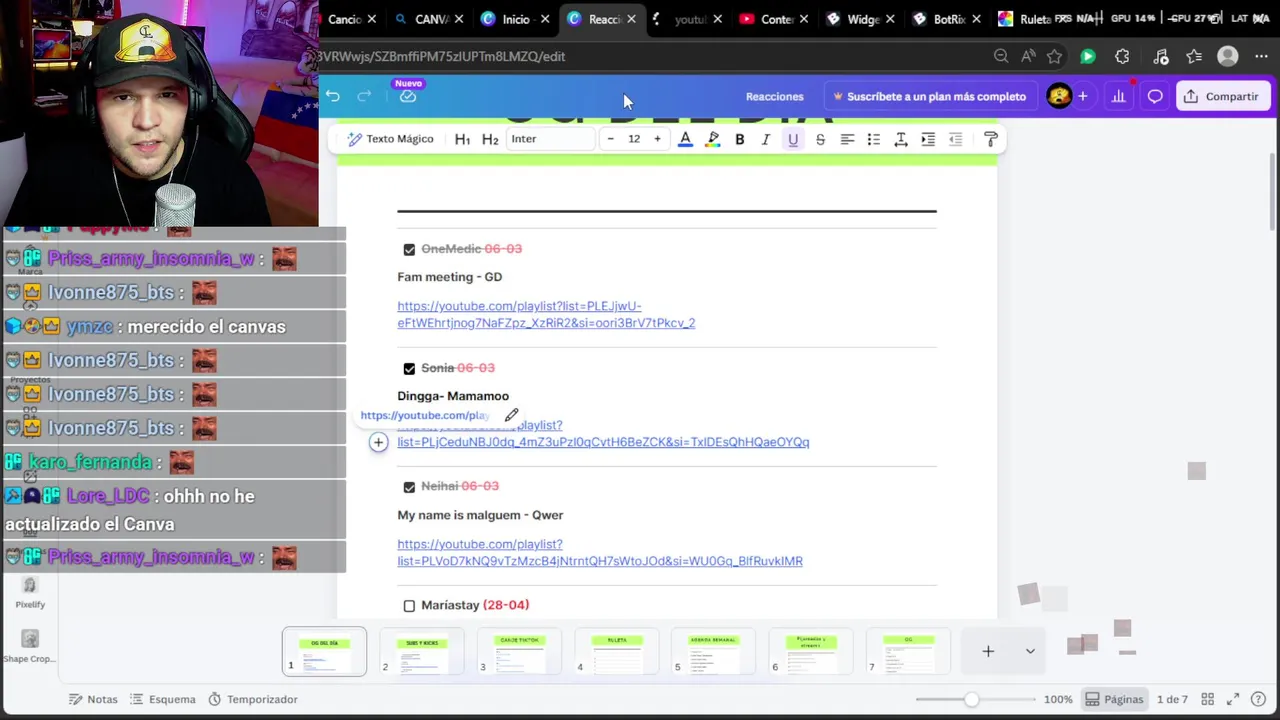This screenshot has width=1280, height=720.
Task: Enter fullscreen presentation mode
Action: point(1233,699)
